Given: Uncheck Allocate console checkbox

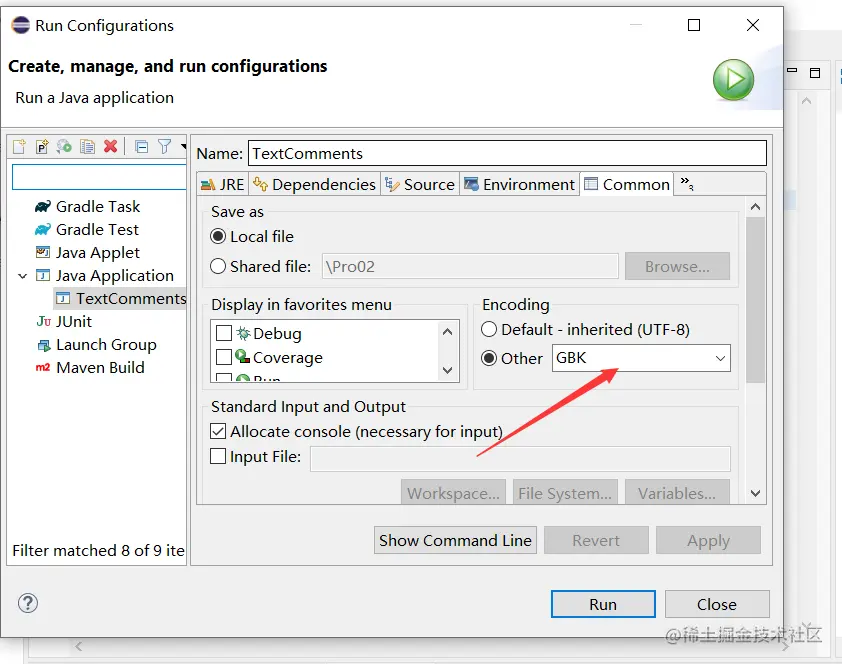Looking at the screenshot, I should pos(219,432).
